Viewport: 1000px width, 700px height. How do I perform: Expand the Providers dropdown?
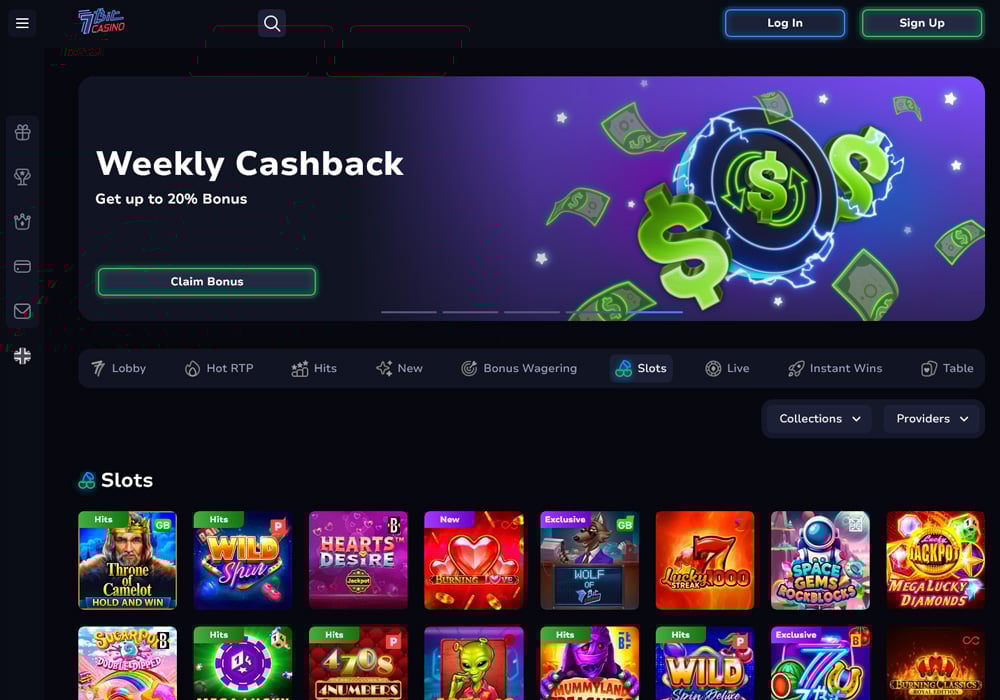[932, 419]
